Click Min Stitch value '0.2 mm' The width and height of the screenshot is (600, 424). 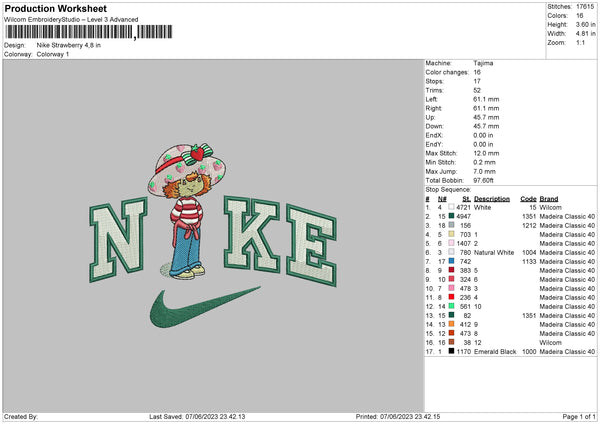coord(484,162)
